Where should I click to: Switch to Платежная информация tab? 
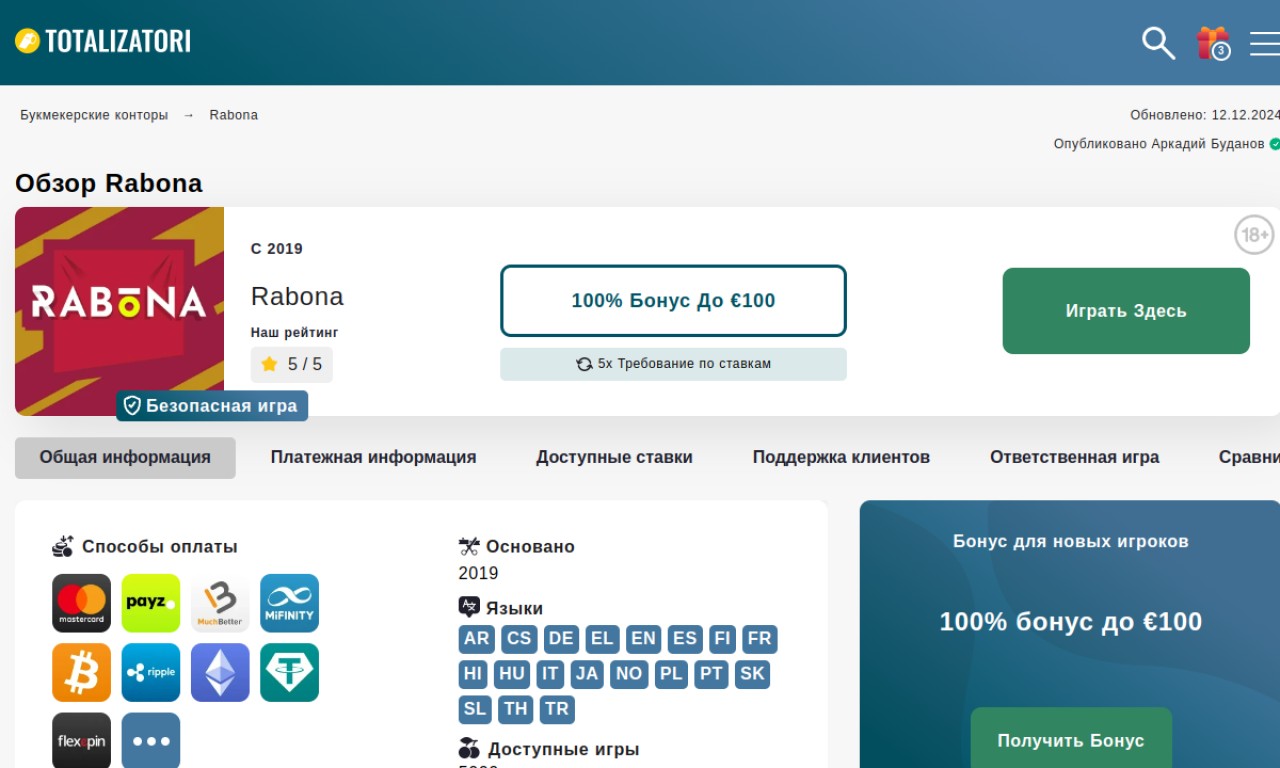click(x=373, y=457)
